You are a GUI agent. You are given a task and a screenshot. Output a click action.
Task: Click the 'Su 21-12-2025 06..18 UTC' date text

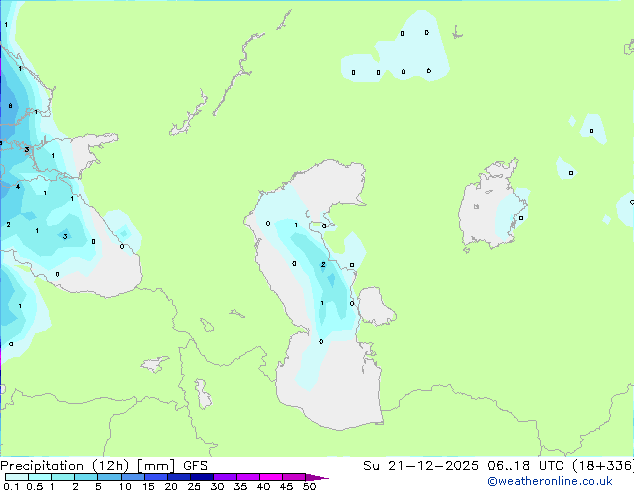pos(464,466)
